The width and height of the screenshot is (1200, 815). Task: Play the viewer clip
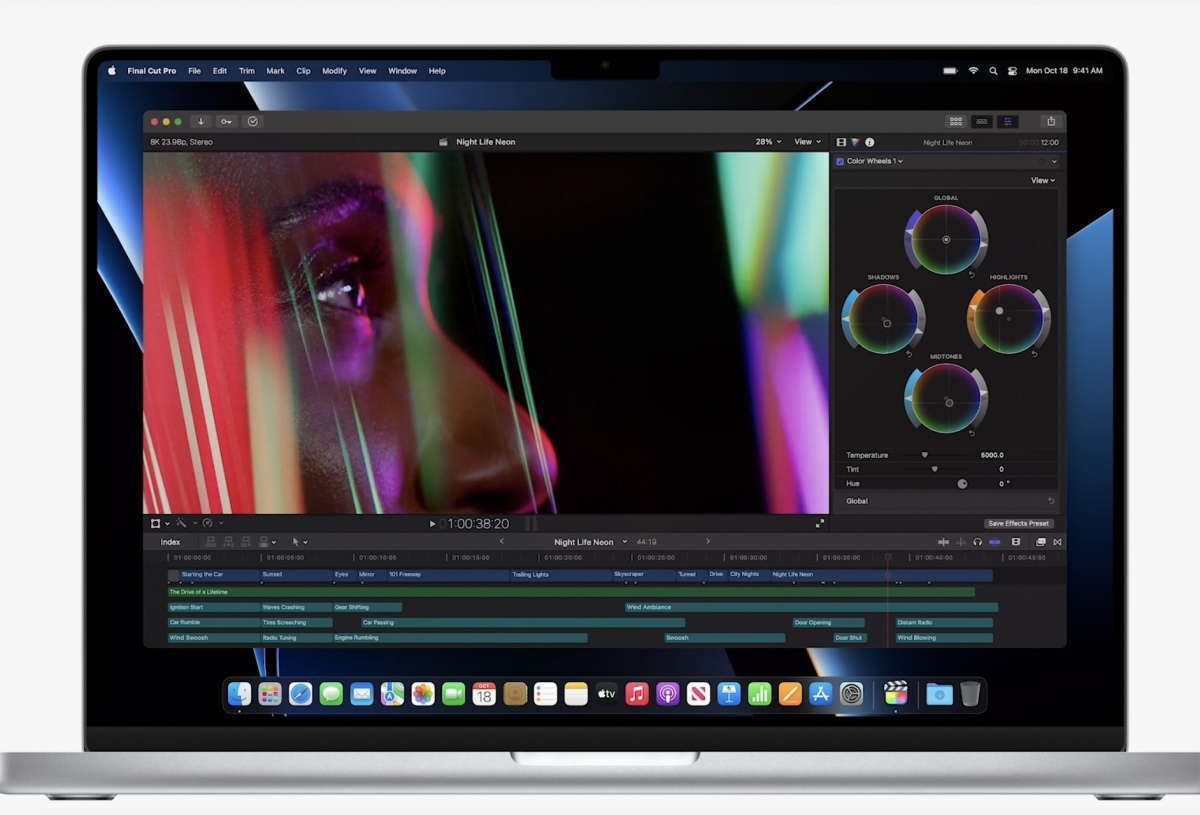click(x=433, y=524)
